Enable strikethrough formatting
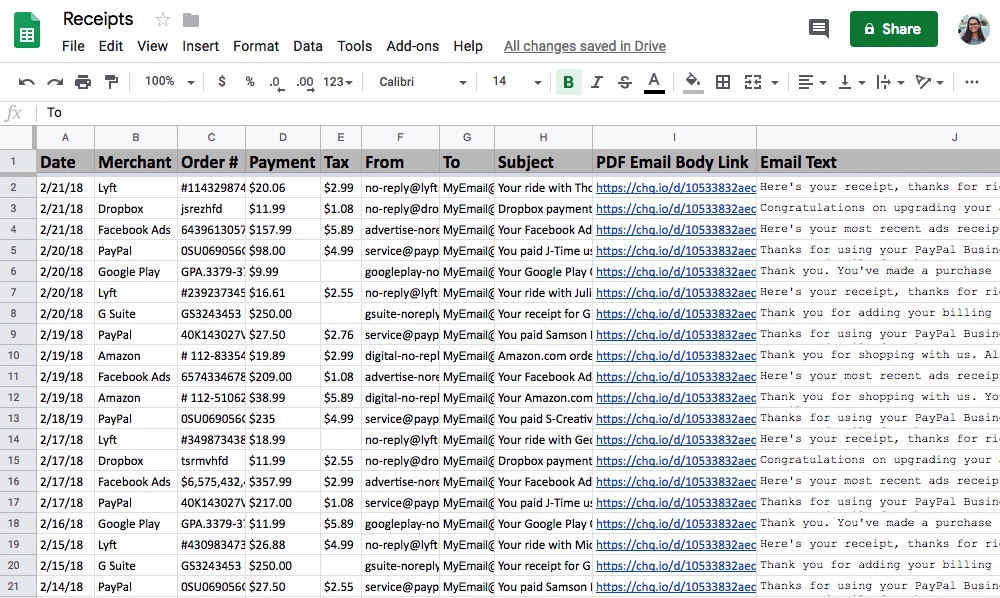This screenshot has height=598, width=1000. [x=624, y=82]
